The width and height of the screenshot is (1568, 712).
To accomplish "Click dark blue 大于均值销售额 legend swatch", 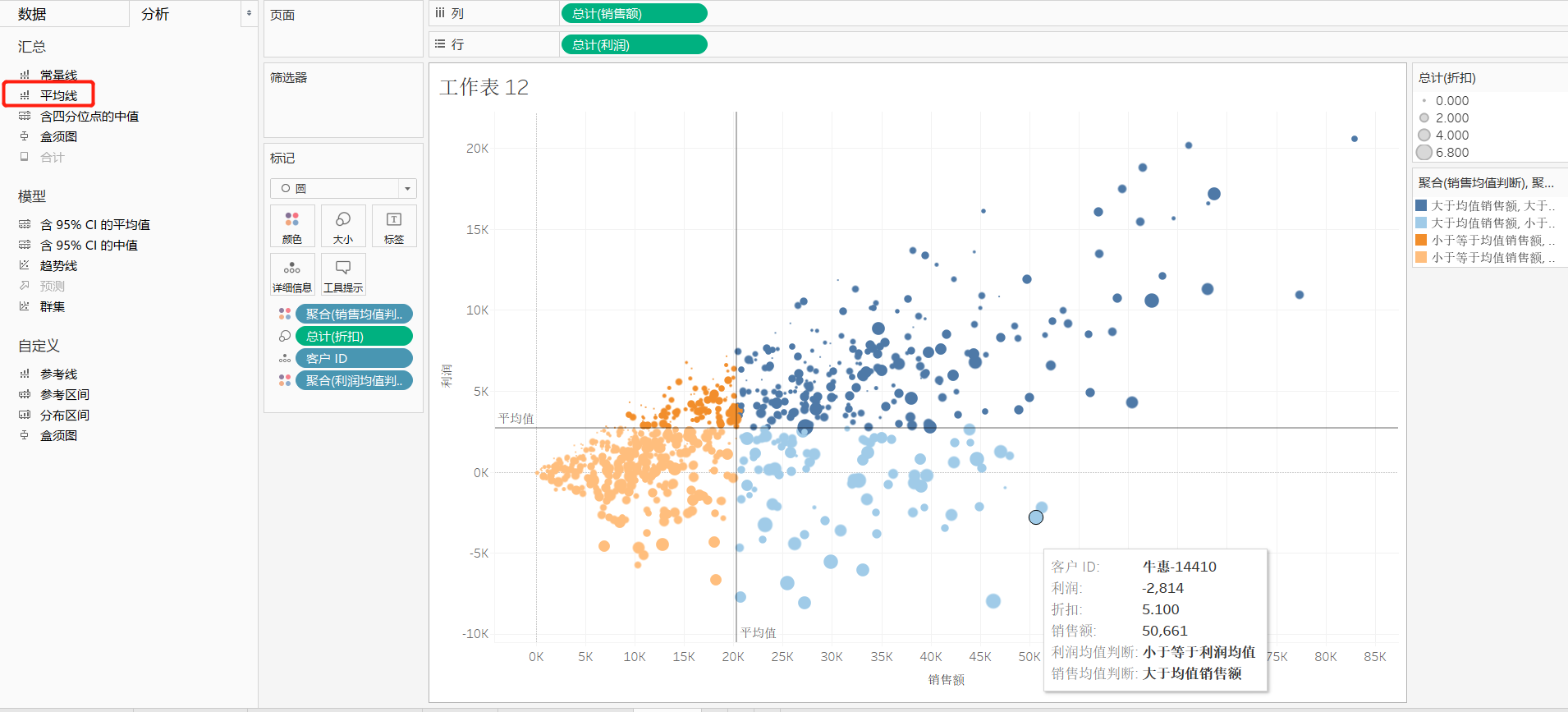I will [x=1421, y=205].
